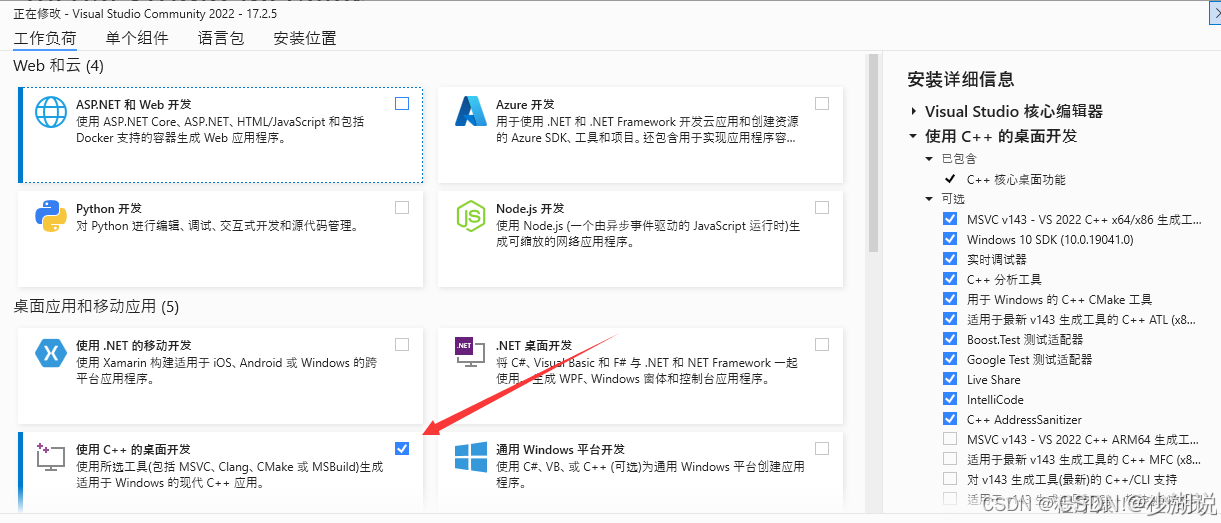Check the .NET 桌面开发 workload checkbox

pos(822,344)
